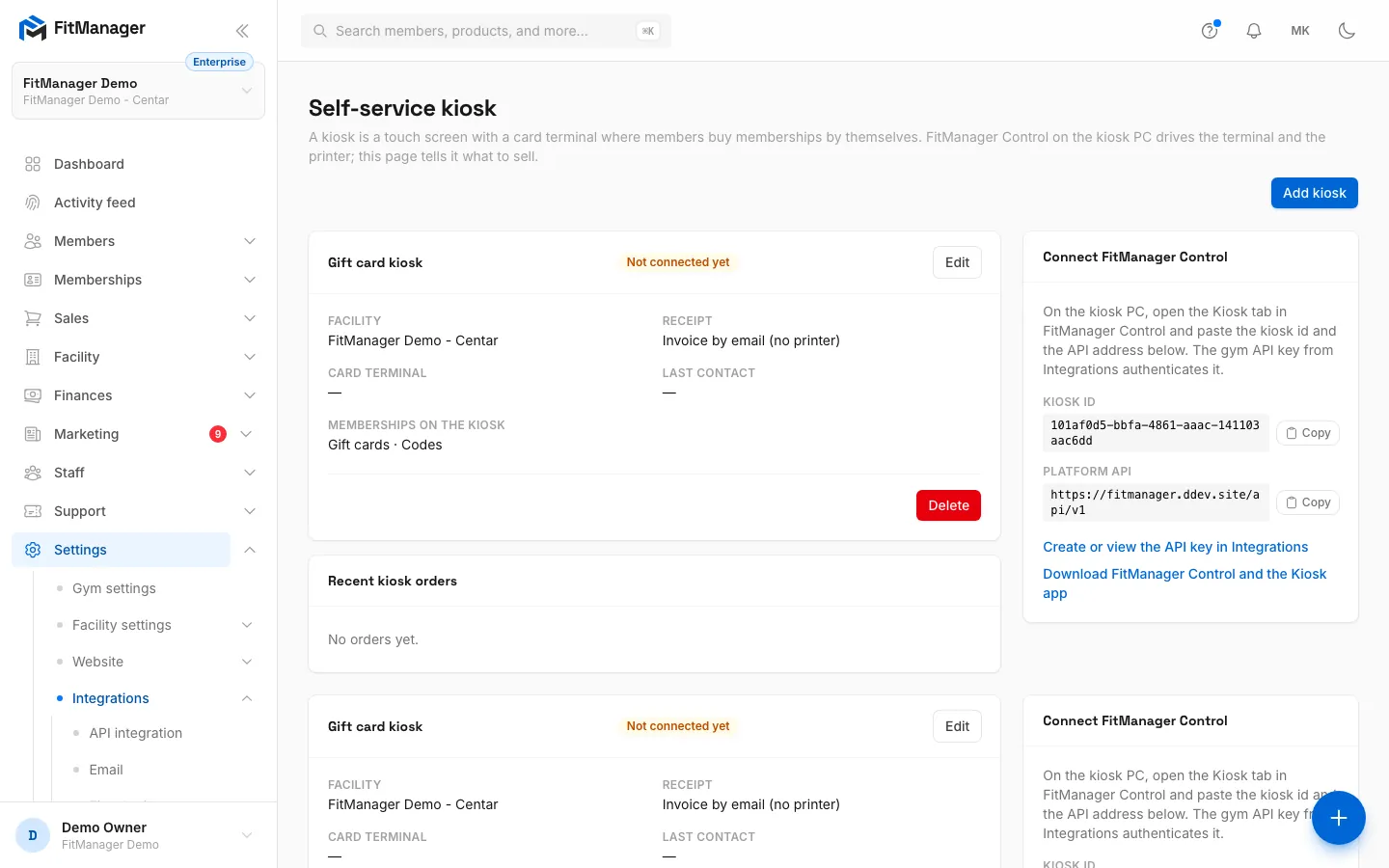Click the FitManager logo icon

click(x=33, y=29)
